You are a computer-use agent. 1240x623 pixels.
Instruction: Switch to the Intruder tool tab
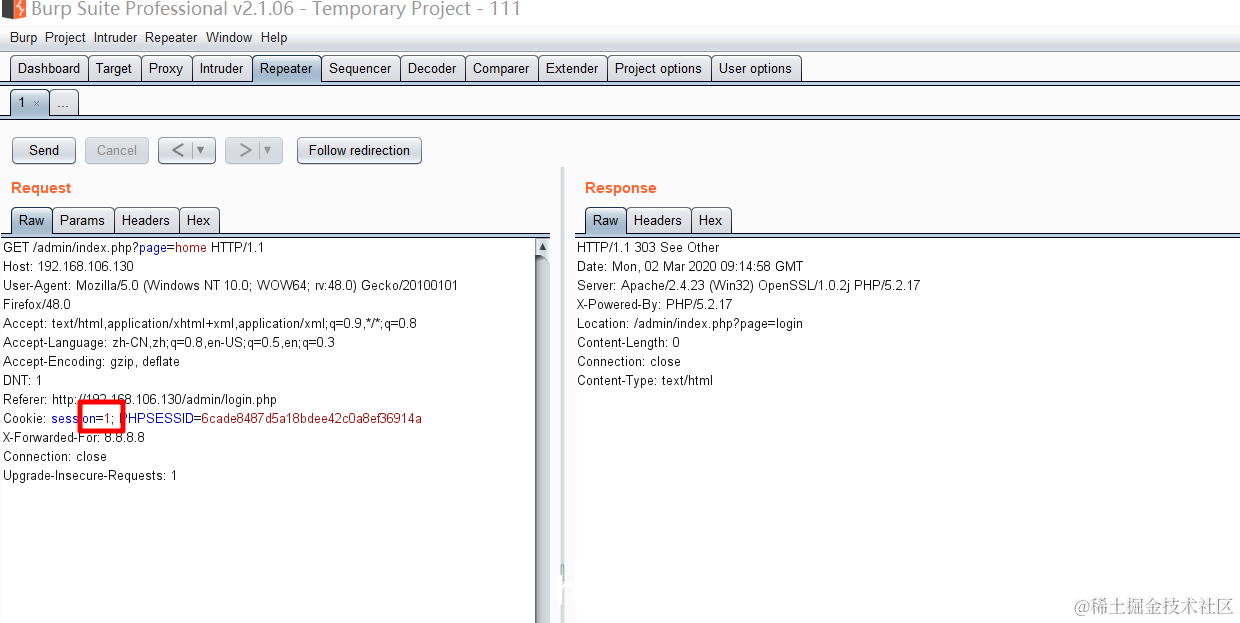221,68
